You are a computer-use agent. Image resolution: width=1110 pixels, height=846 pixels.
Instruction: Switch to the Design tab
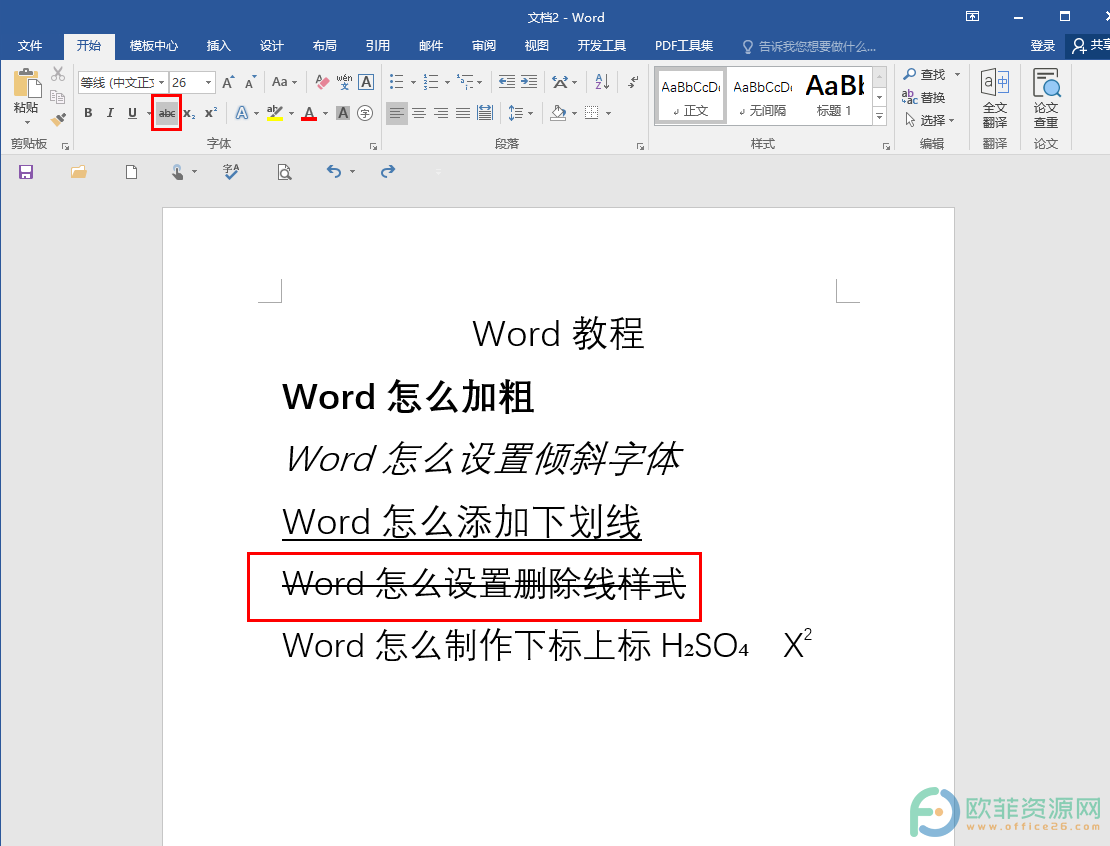coord(271,46)
